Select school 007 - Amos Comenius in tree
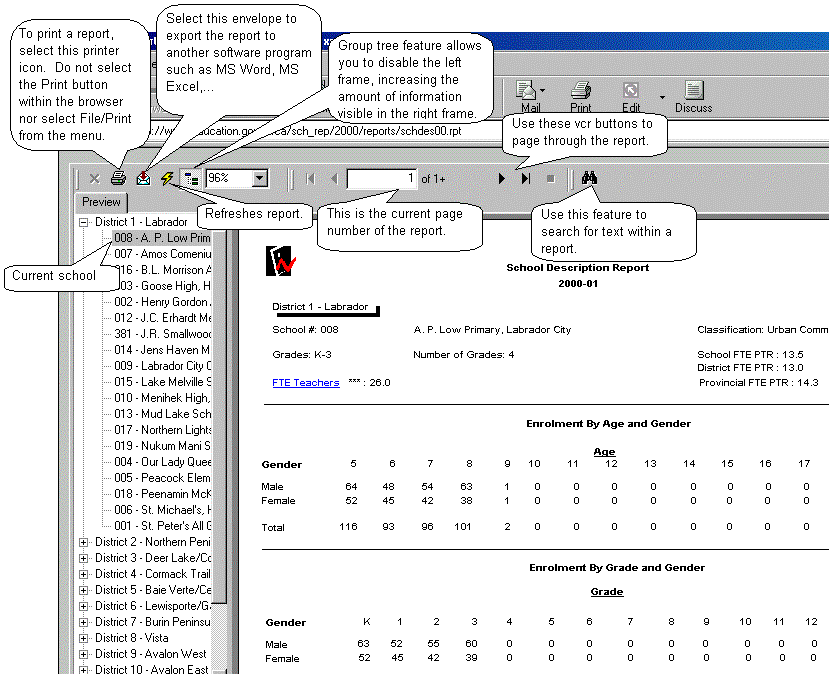This screenshot has width=829, height=674. (x=161, y=254)
